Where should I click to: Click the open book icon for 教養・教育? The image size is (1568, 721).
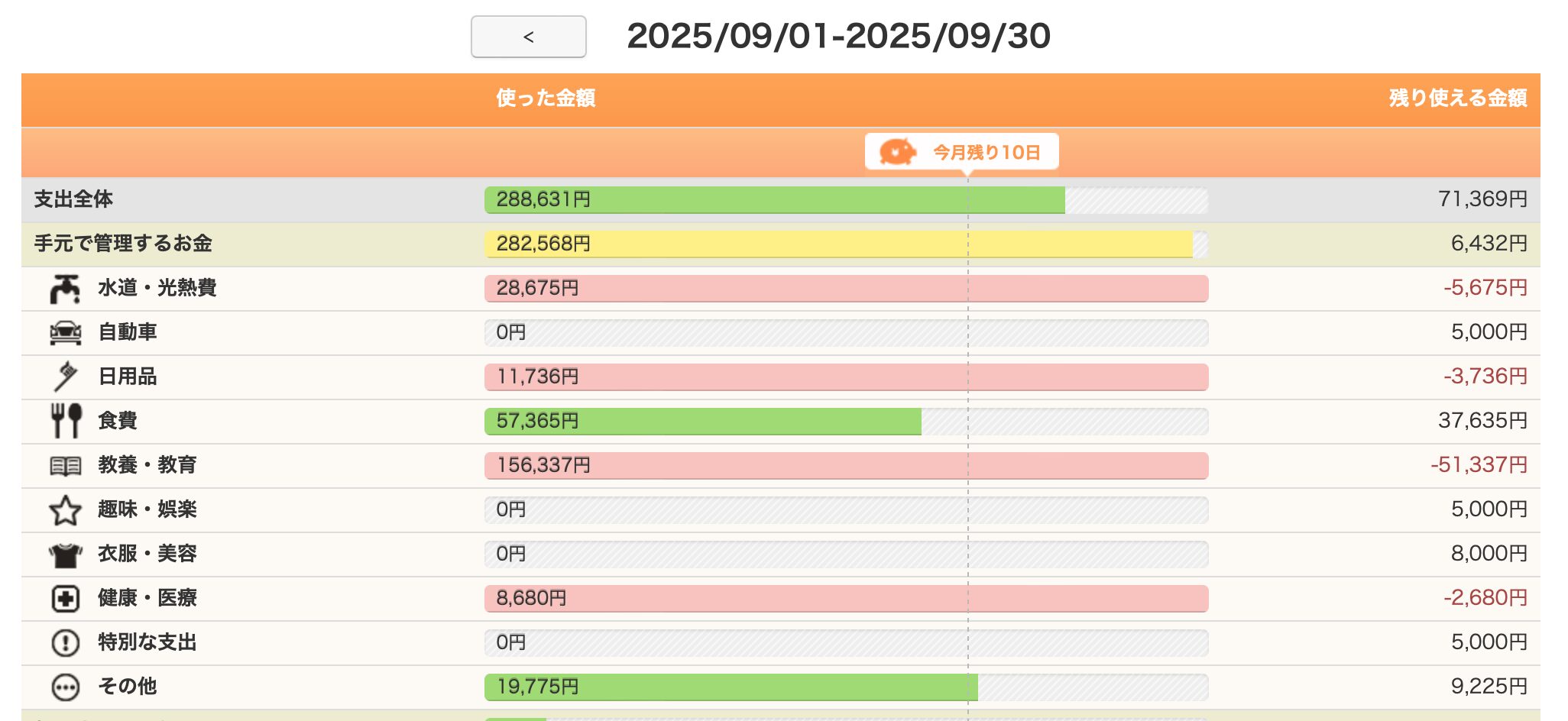point(65,466)
